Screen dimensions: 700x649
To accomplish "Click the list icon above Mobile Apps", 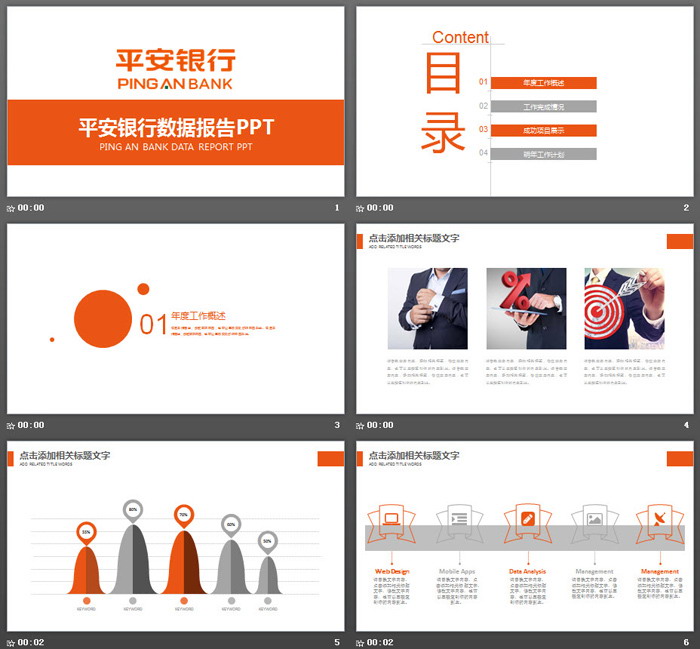I will [459, 519].
